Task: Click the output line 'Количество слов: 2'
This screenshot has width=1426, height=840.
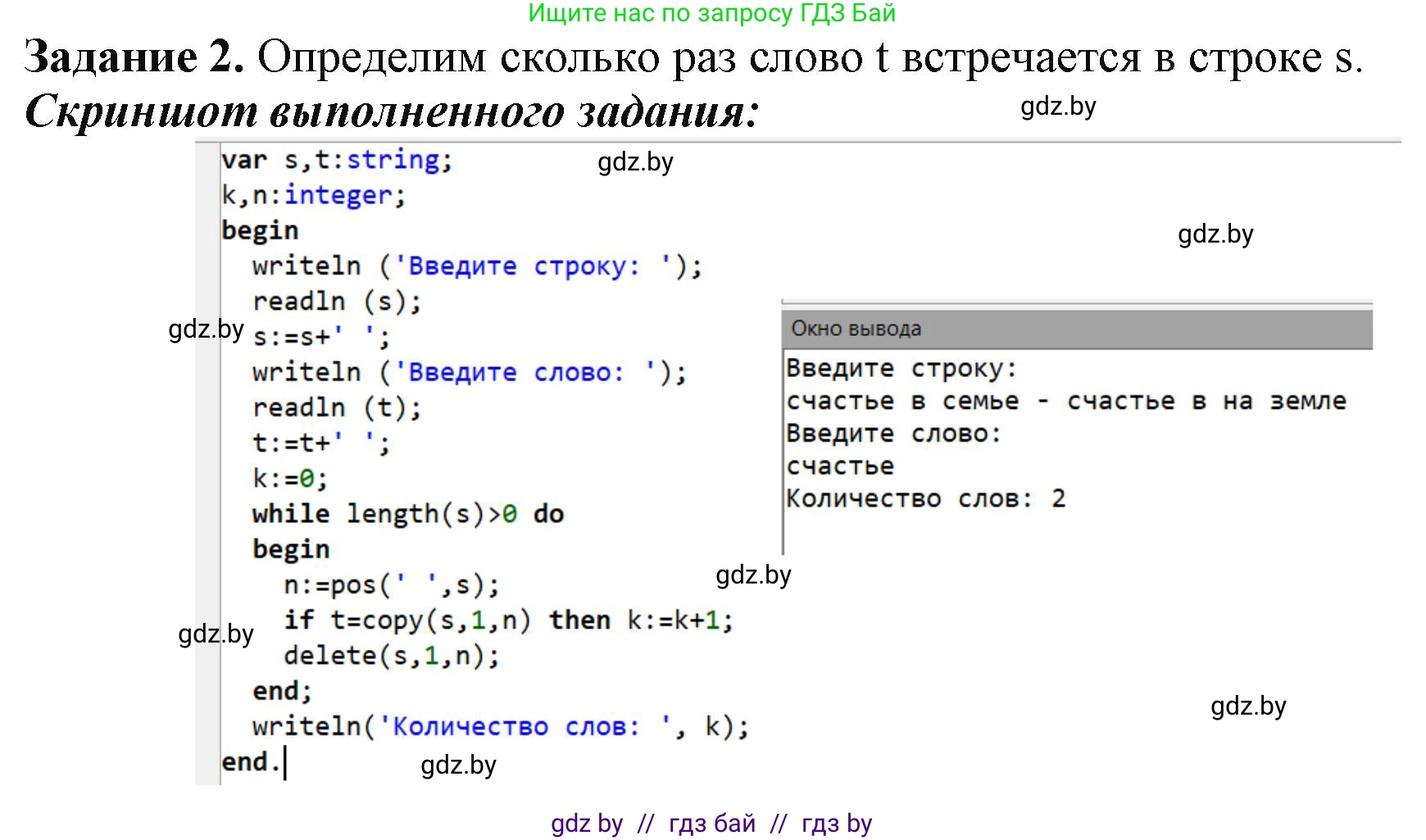Action: click(x=925, y=498)
